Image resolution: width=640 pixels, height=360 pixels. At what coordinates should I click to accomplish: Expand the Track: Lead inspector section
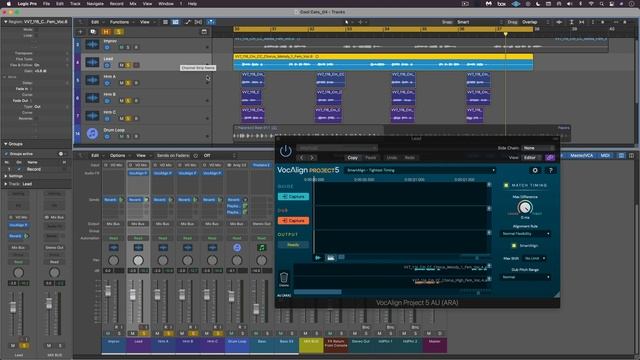(6, 184)
